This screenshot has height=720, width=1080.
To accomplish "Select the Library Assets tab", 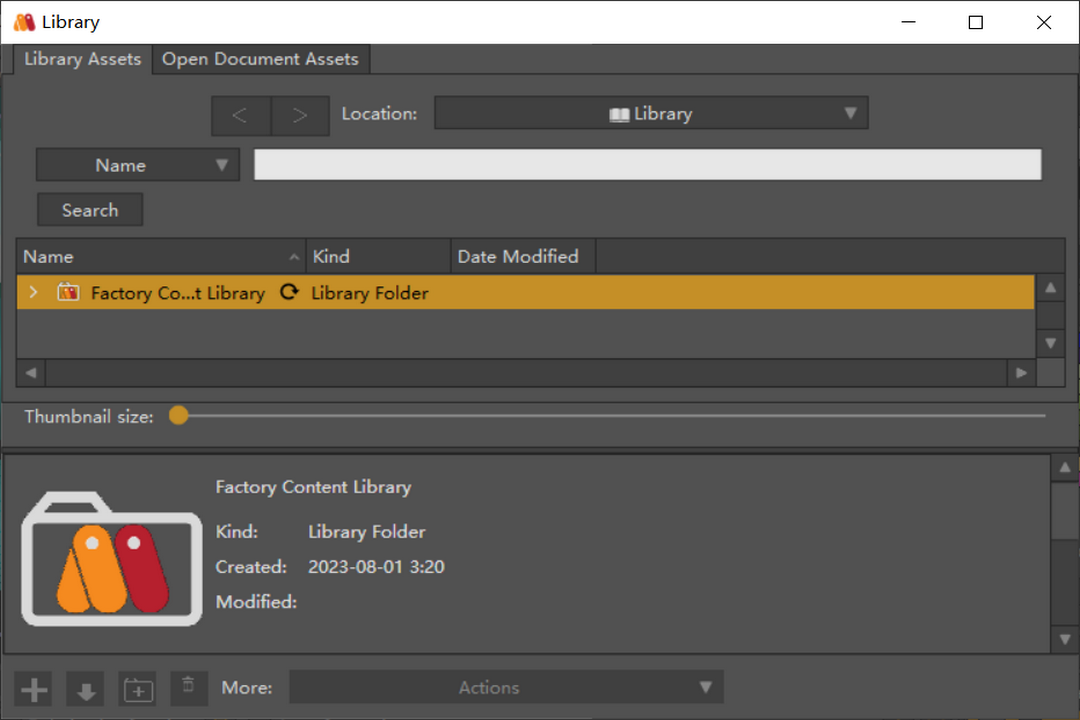I will tap(82, 59).
